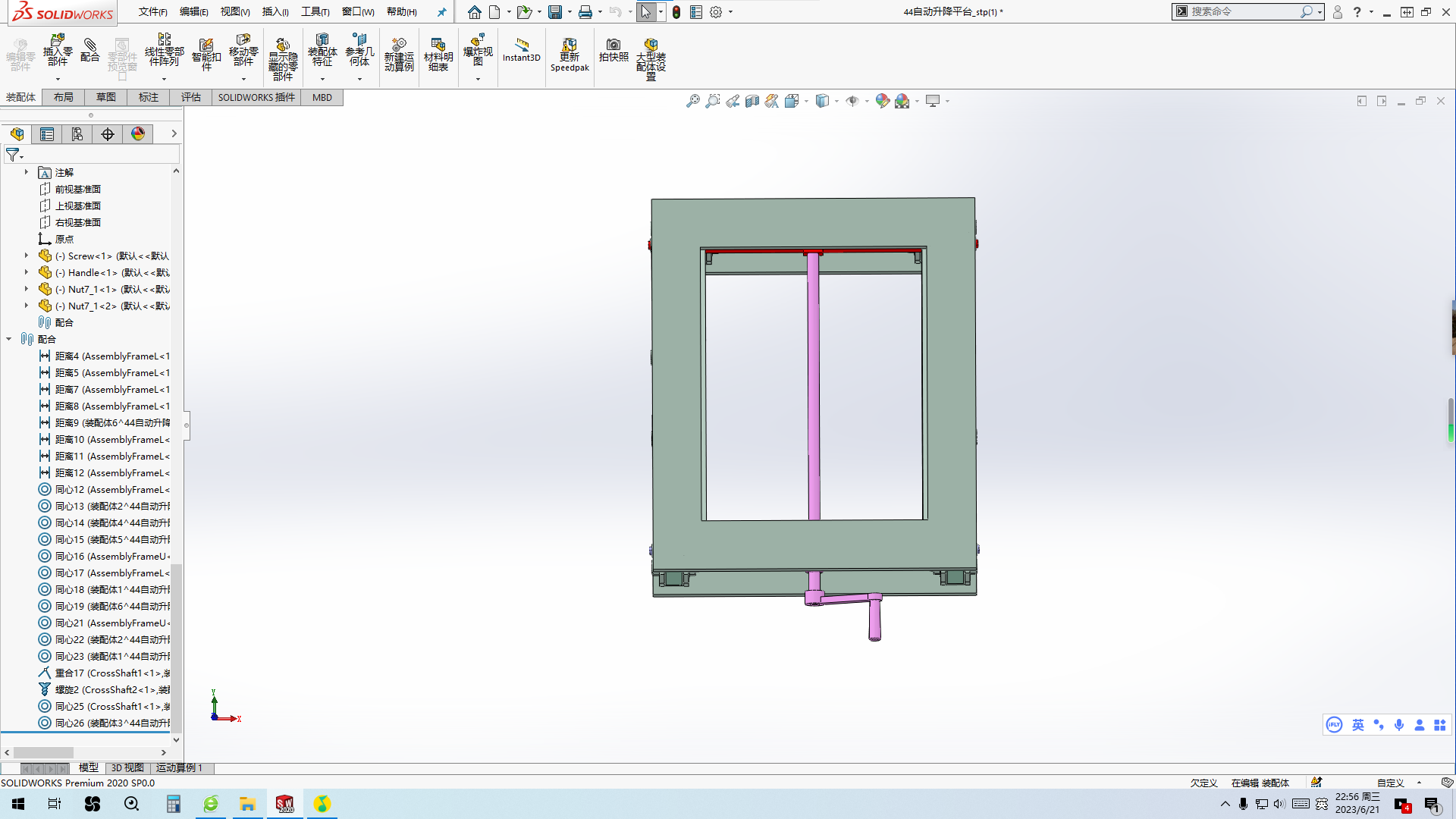The width and height of the screenshot is (1456, 819).
Task: Select the Move Component (移动零部件) tool
Action: click(243, 52)
